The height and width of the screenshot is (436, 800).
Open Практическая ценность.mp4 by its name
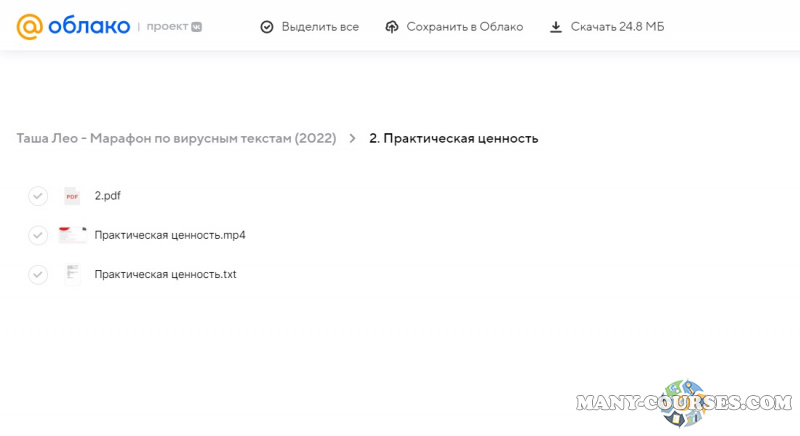(170, 235)
